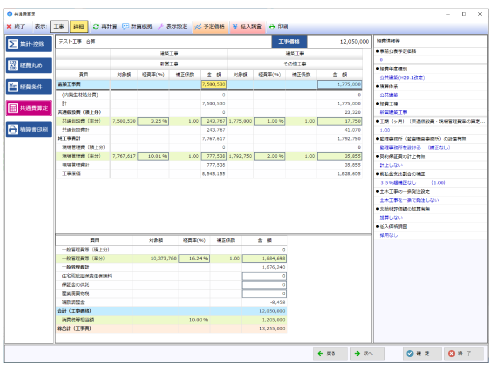491x370 pixels.
Task: Click the 印刷 printer icon in toolbar
Action: click(278, 27)
